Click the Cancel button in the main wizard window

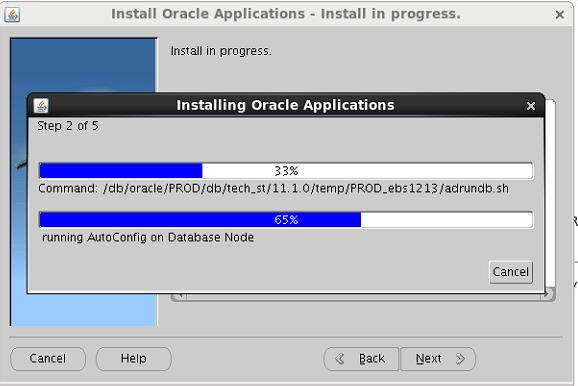click(48, 358)
